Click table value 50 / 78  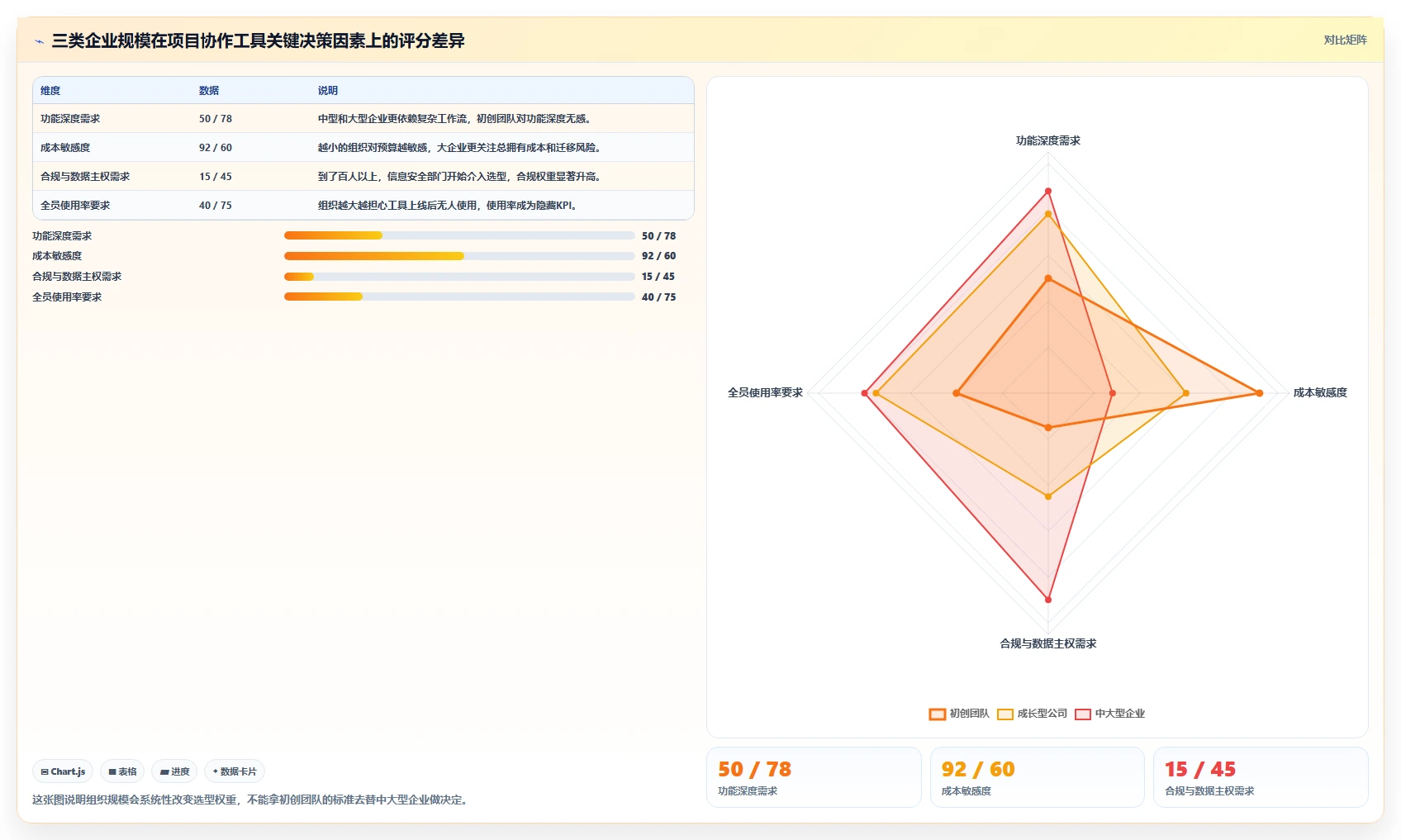pos(216,119)
